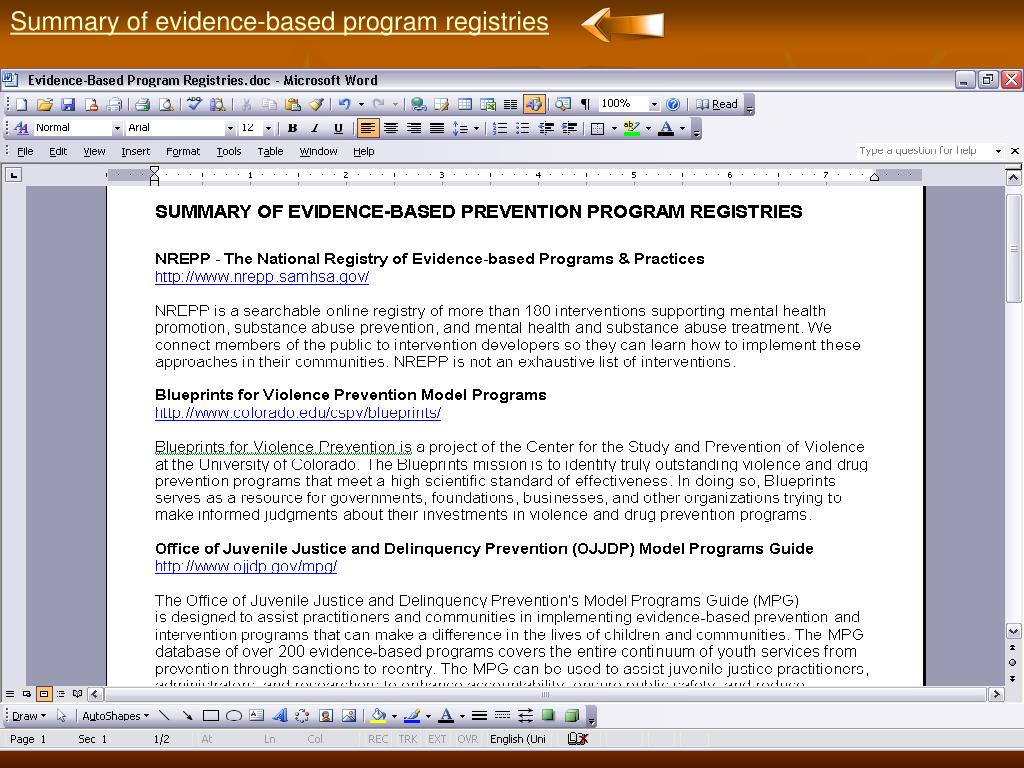Screen dimensions: 1024x768
Task: Paste from clipboard
Action: (293, 104)
